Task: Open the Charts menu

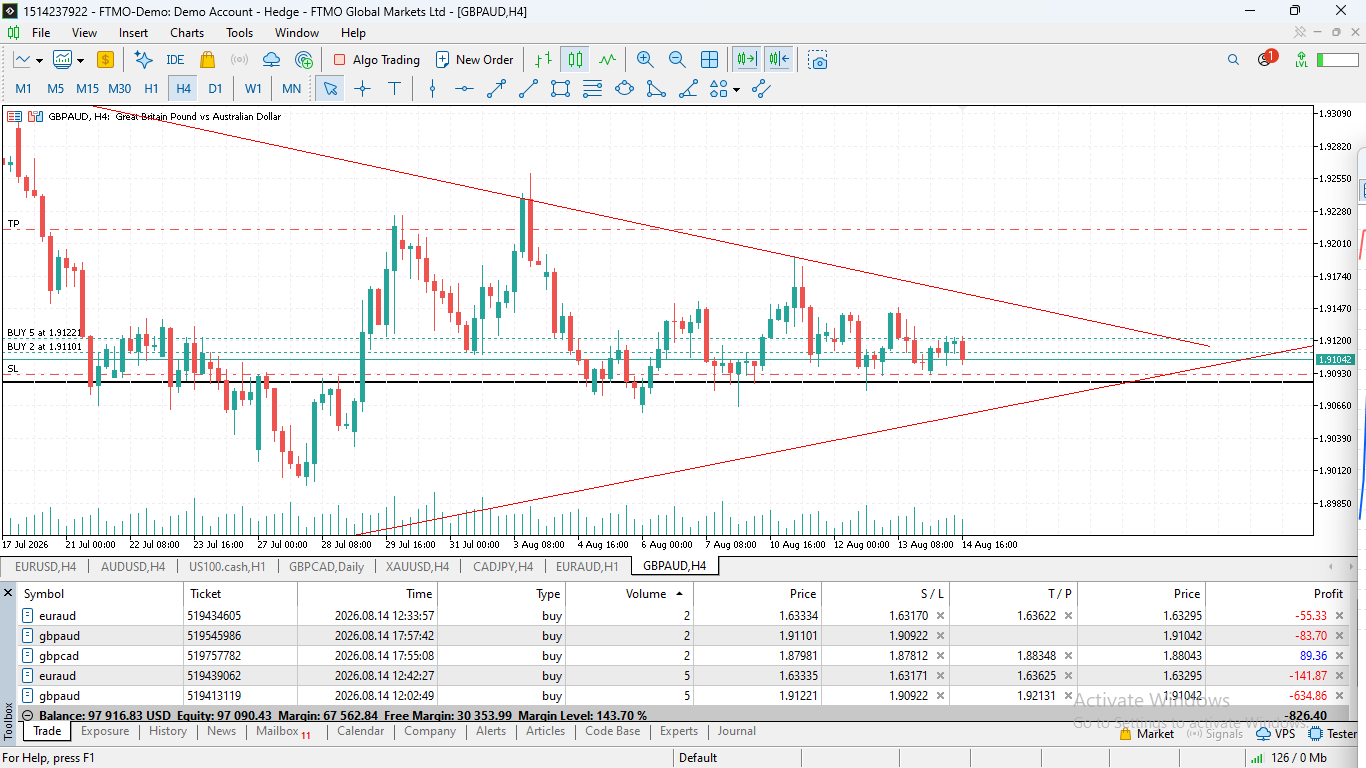Action: tap(187, 33)
